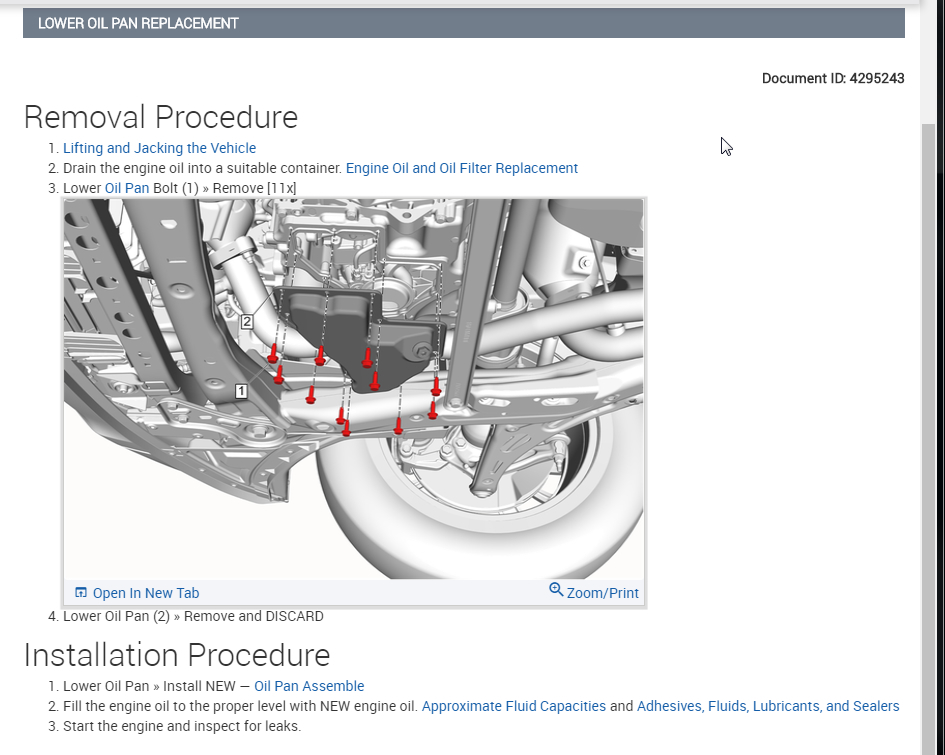Click the Installation Procedure heading
Viewport: 945px width, 755px height.
[177, 655]
